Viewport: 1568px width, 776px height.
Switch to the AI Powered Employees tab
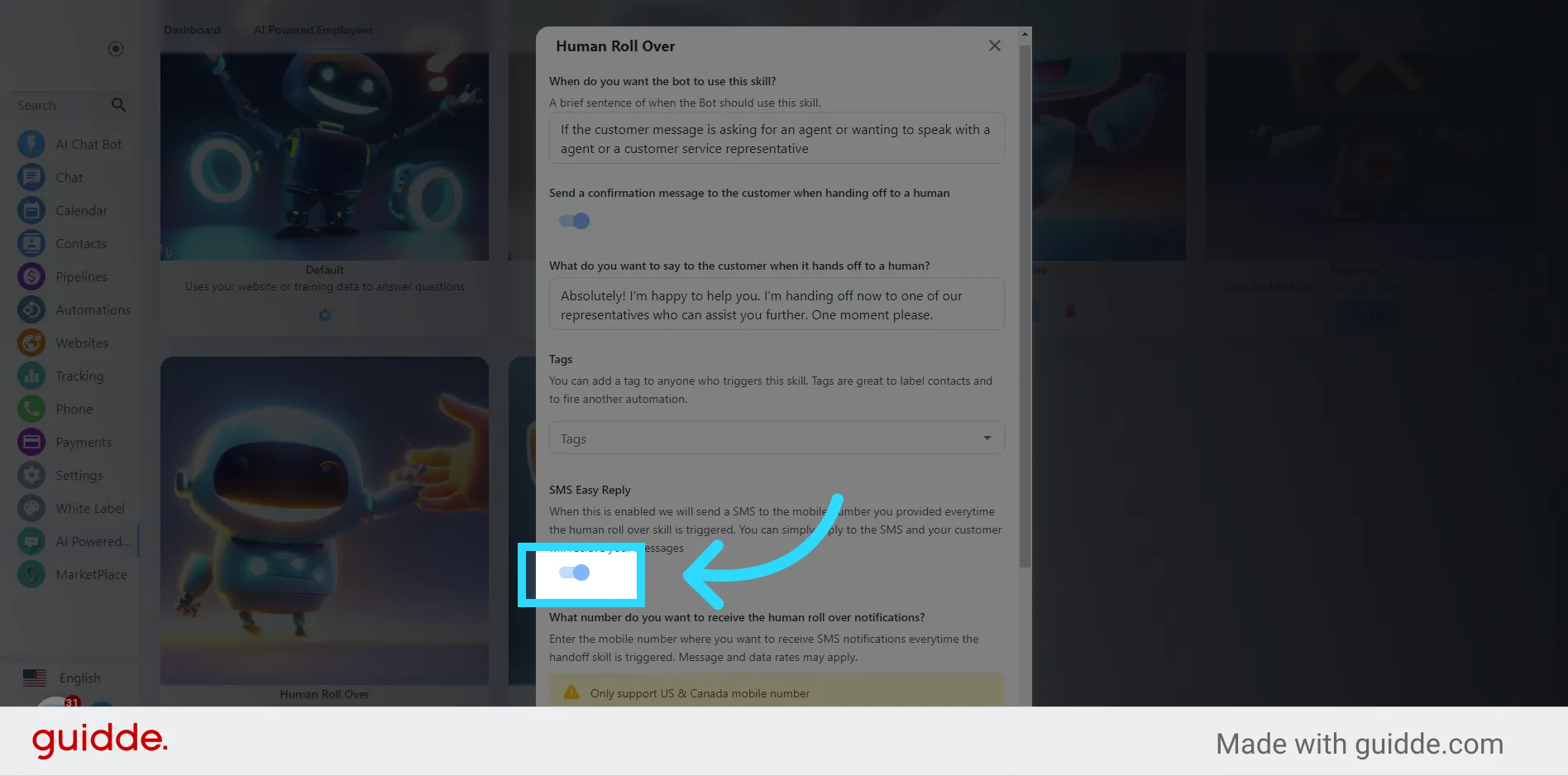pyautogui.click(x=313, y=30)
